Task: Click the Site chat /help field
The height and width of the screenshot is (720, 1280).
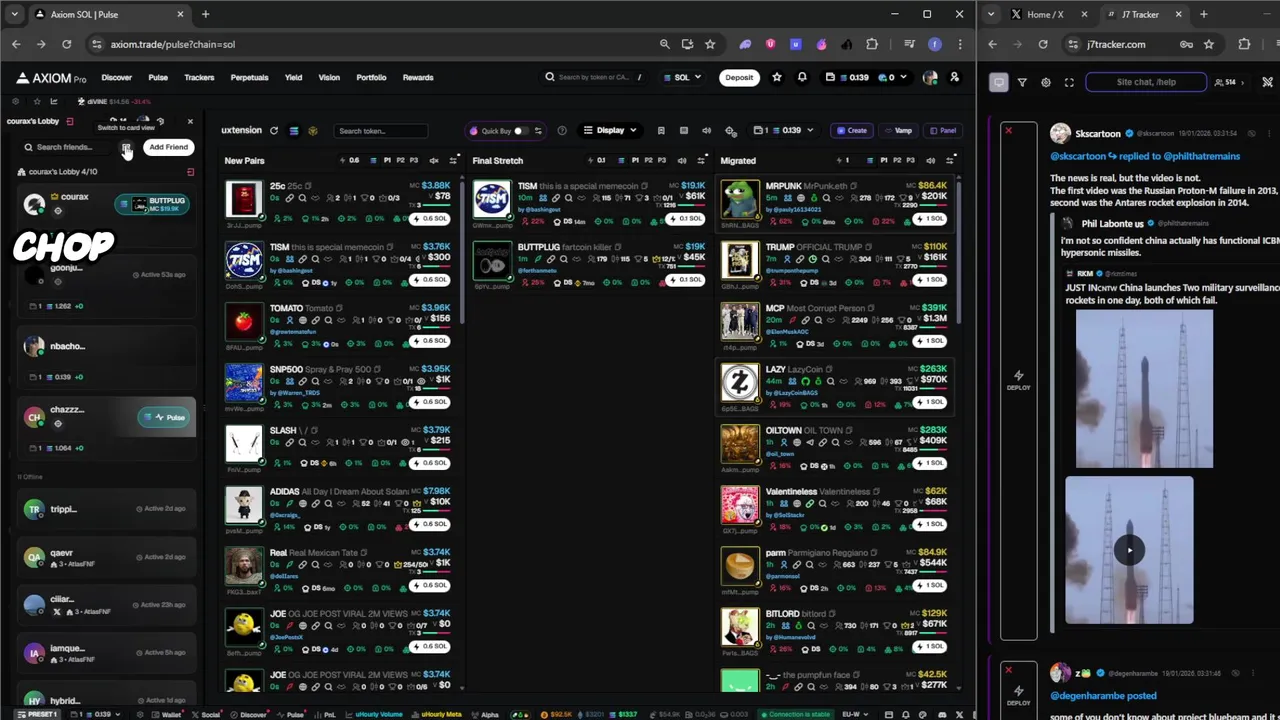Action: coord(1146,82)
